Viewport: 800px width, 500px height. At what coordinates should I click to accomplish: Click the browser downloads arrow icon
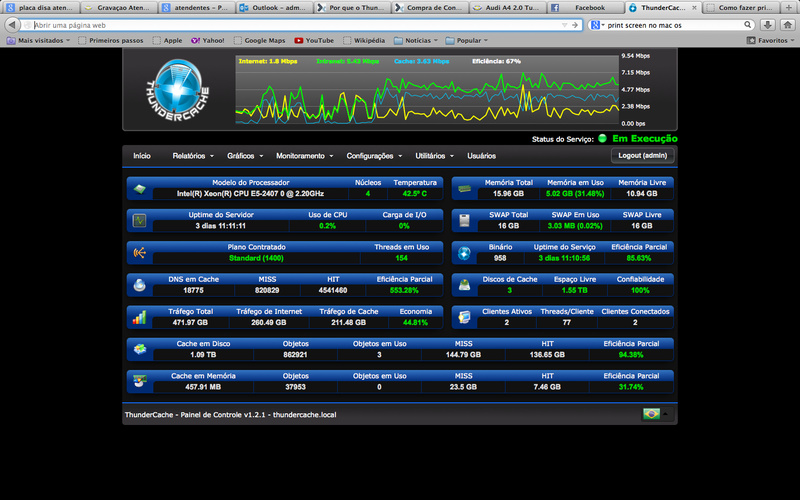(x=768, y=24)
